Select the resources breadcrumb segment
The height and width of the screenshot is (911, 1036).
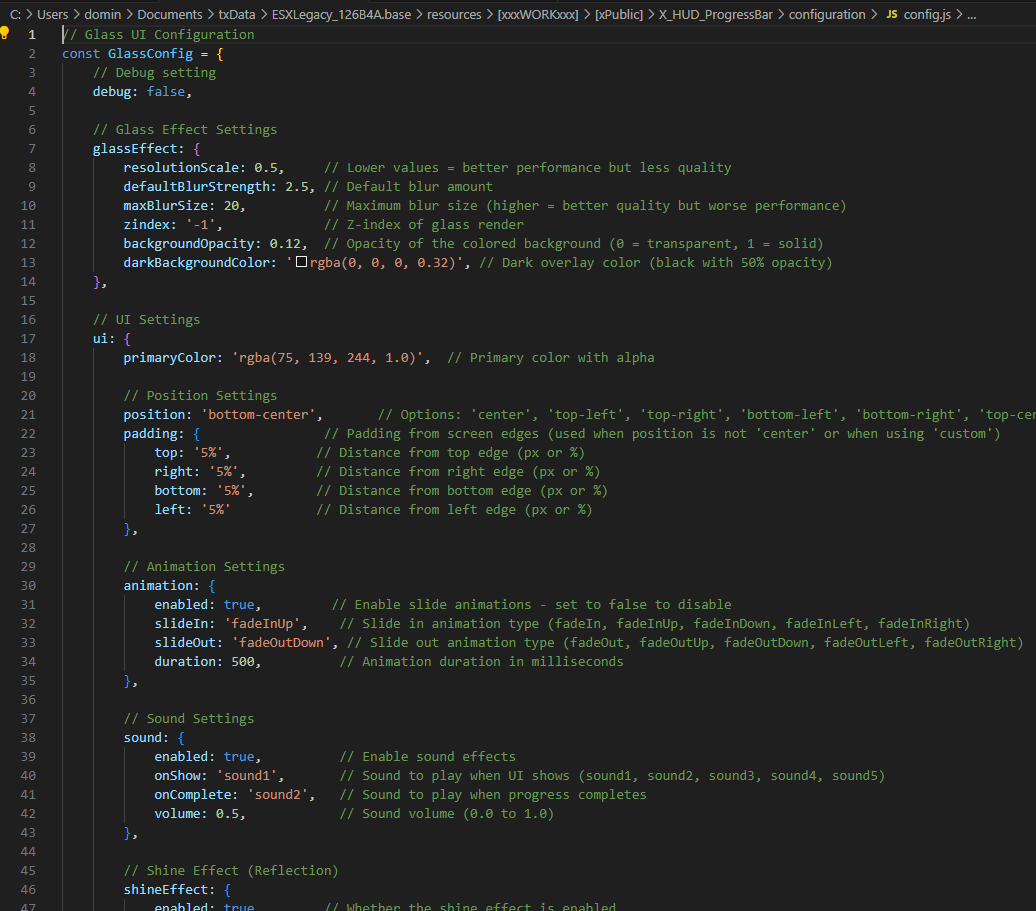(457, 15)
